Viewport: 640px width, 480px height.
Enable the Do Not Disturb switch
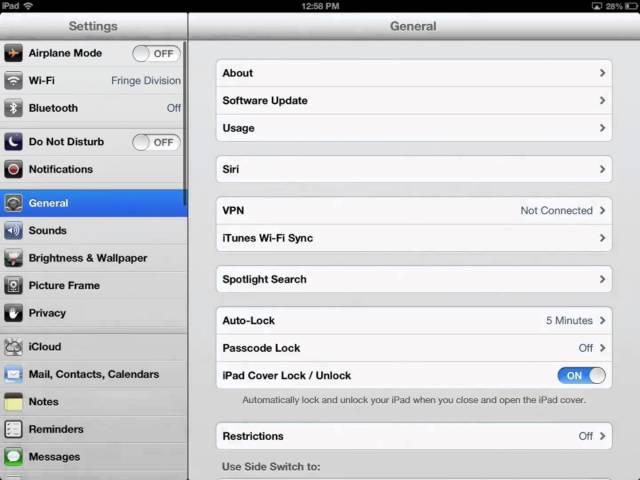pos(155,143)
